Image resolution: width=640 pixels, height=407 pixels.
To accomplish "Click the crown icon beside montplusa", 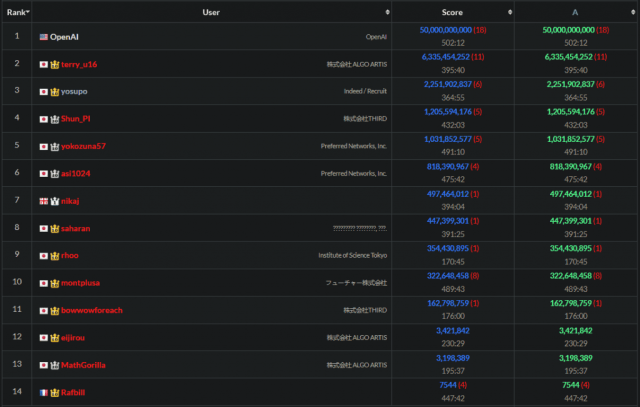I will 55,283.
